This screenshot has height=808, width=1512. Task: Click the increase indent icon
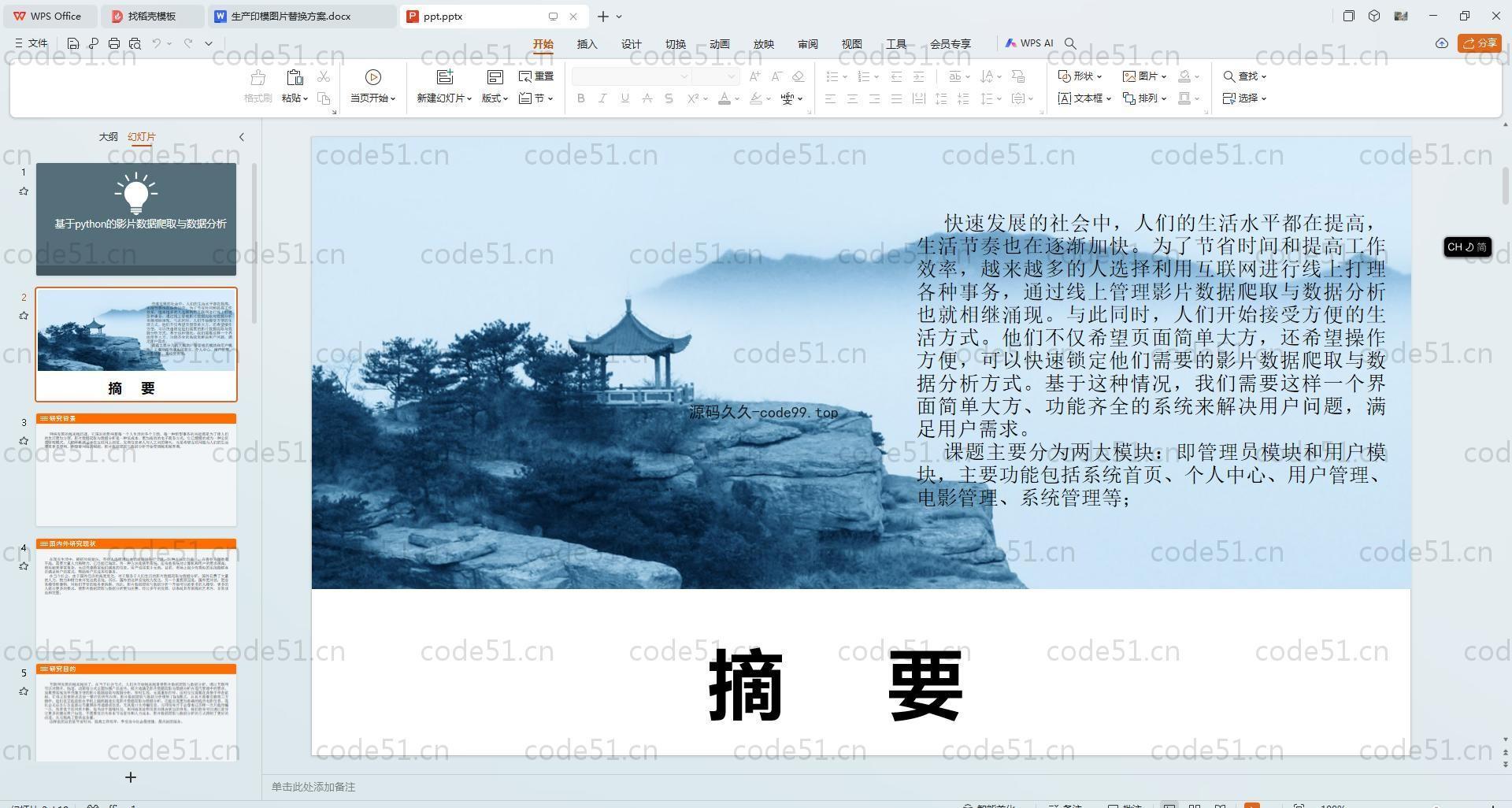pyautogui.click(x=918, y=76)
